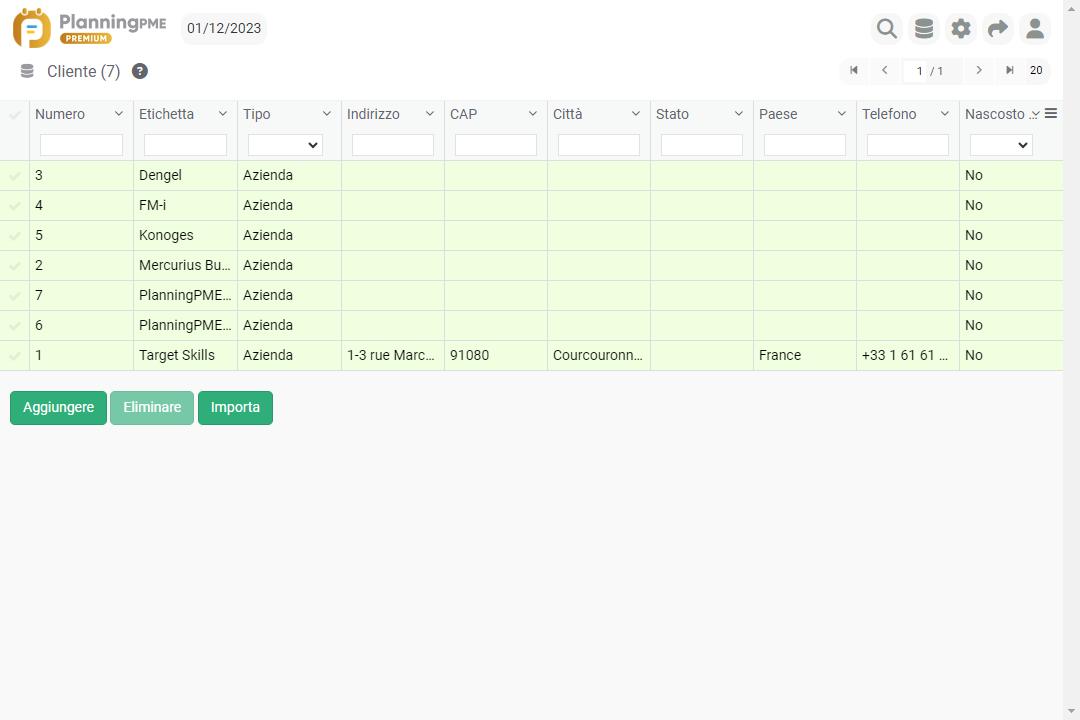
Task: Click the help question mark icon
Action: coord(140,71)
